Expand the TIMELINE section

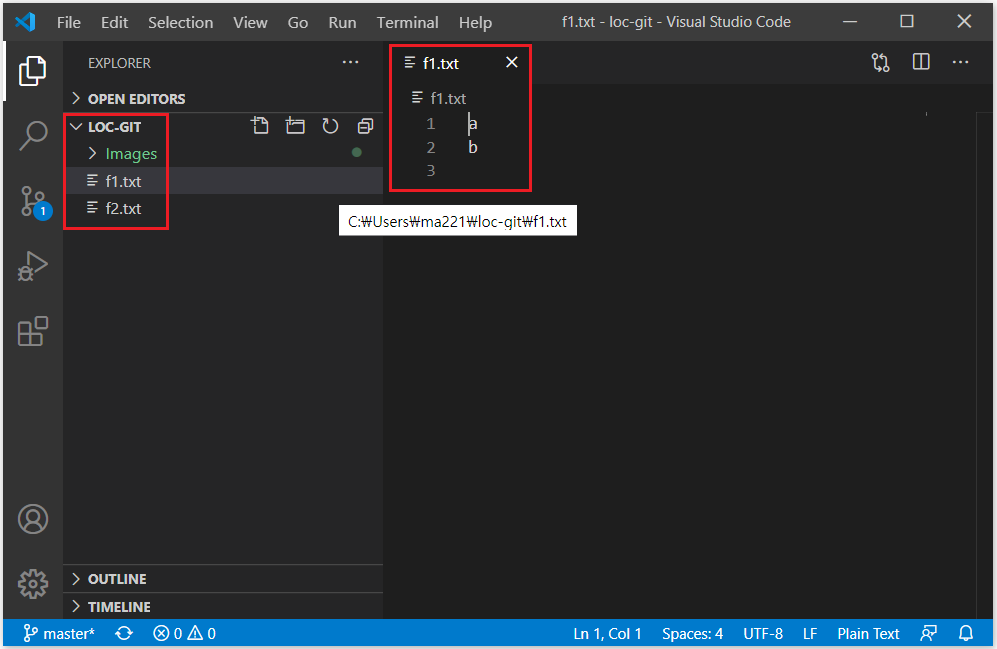tap(223, 606)
